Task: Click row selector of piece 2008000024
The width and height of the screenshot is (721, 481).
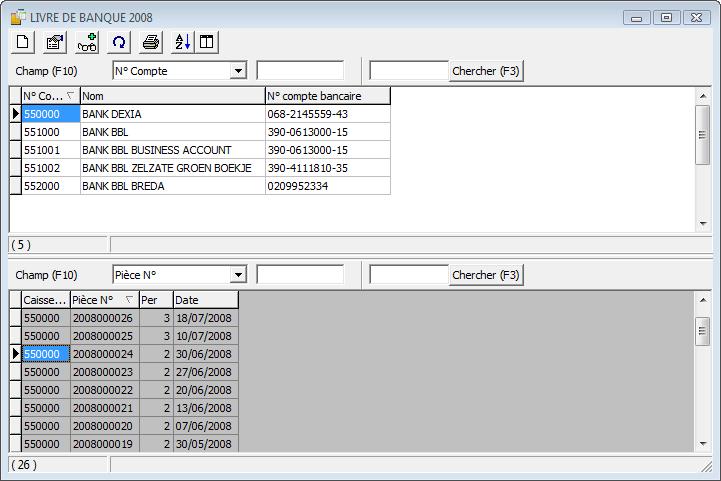Action: pyautogui.click(x=16, y=354)
